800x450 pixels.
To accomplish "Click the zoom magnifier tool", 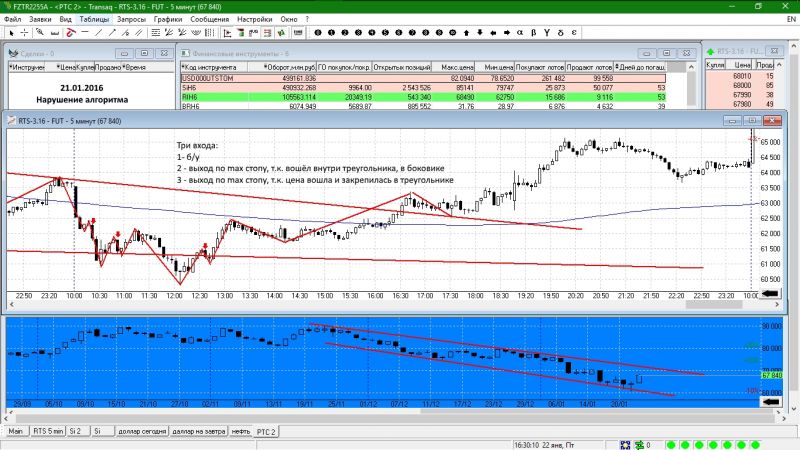I will click(40, 33).
